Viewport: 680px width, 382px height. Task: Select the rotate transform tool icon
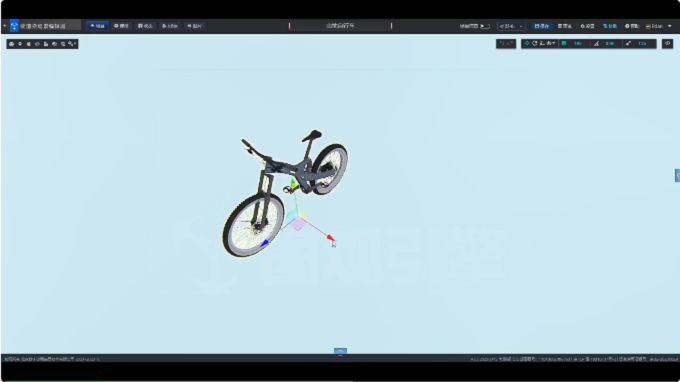(535, 43)
